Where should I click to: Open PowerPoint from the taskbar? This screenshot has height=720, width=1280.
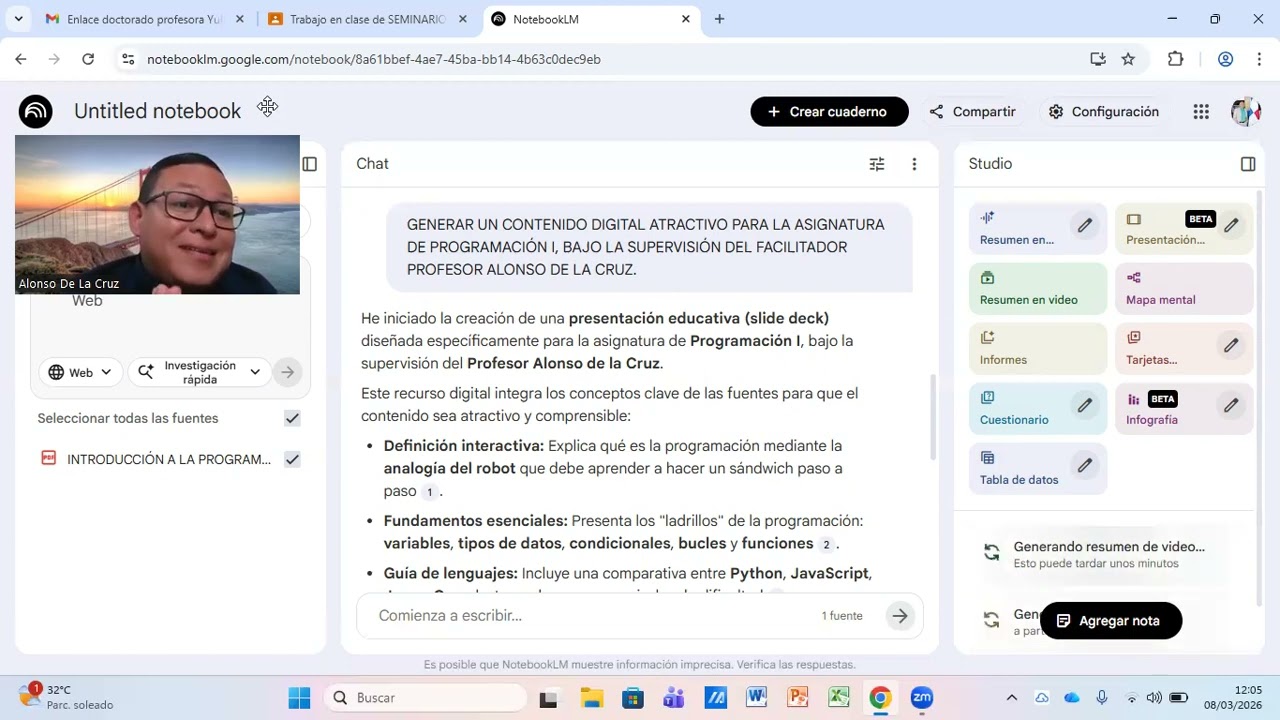point(797,698)
